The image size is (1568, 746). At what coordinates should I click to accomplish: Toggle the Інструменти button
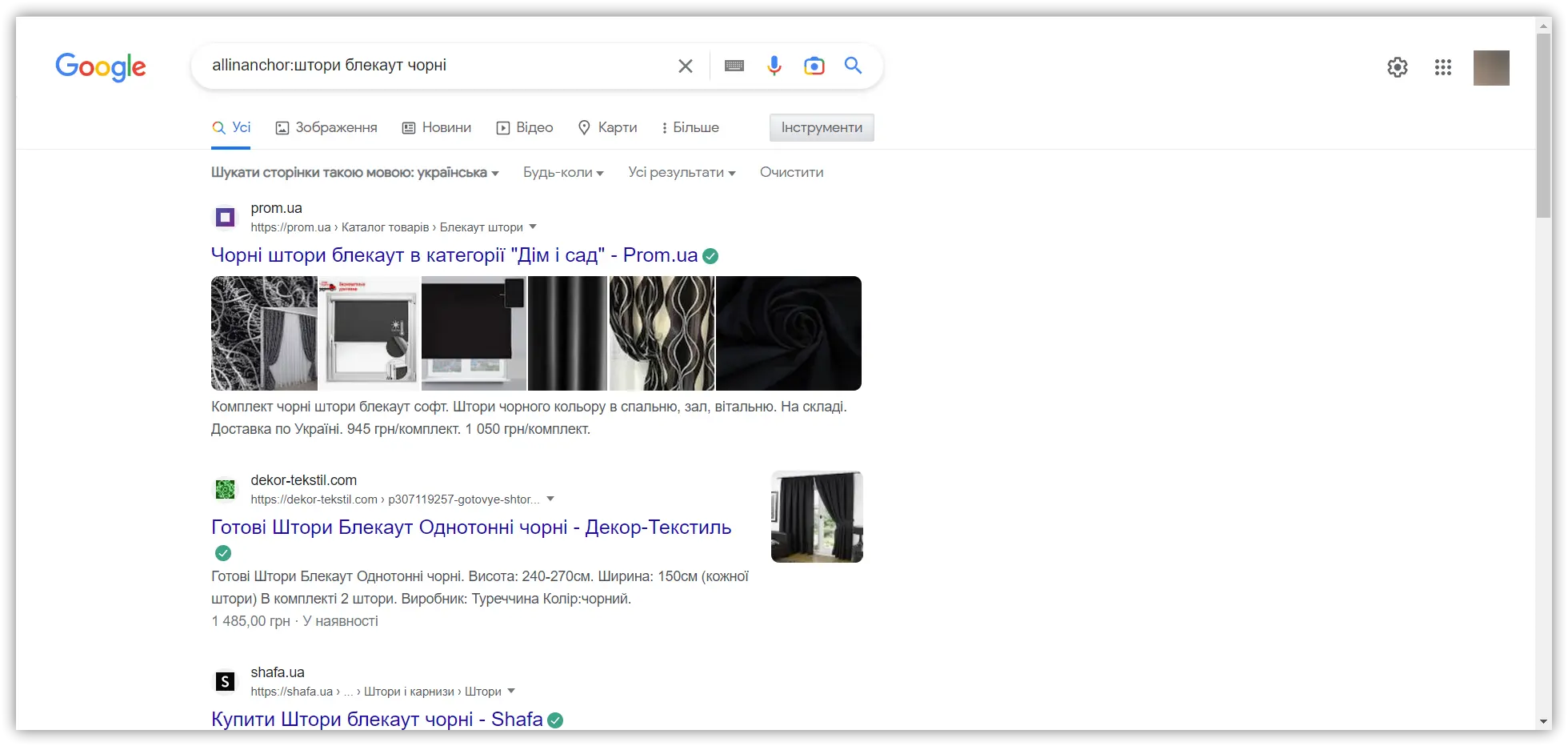point(822,127)
